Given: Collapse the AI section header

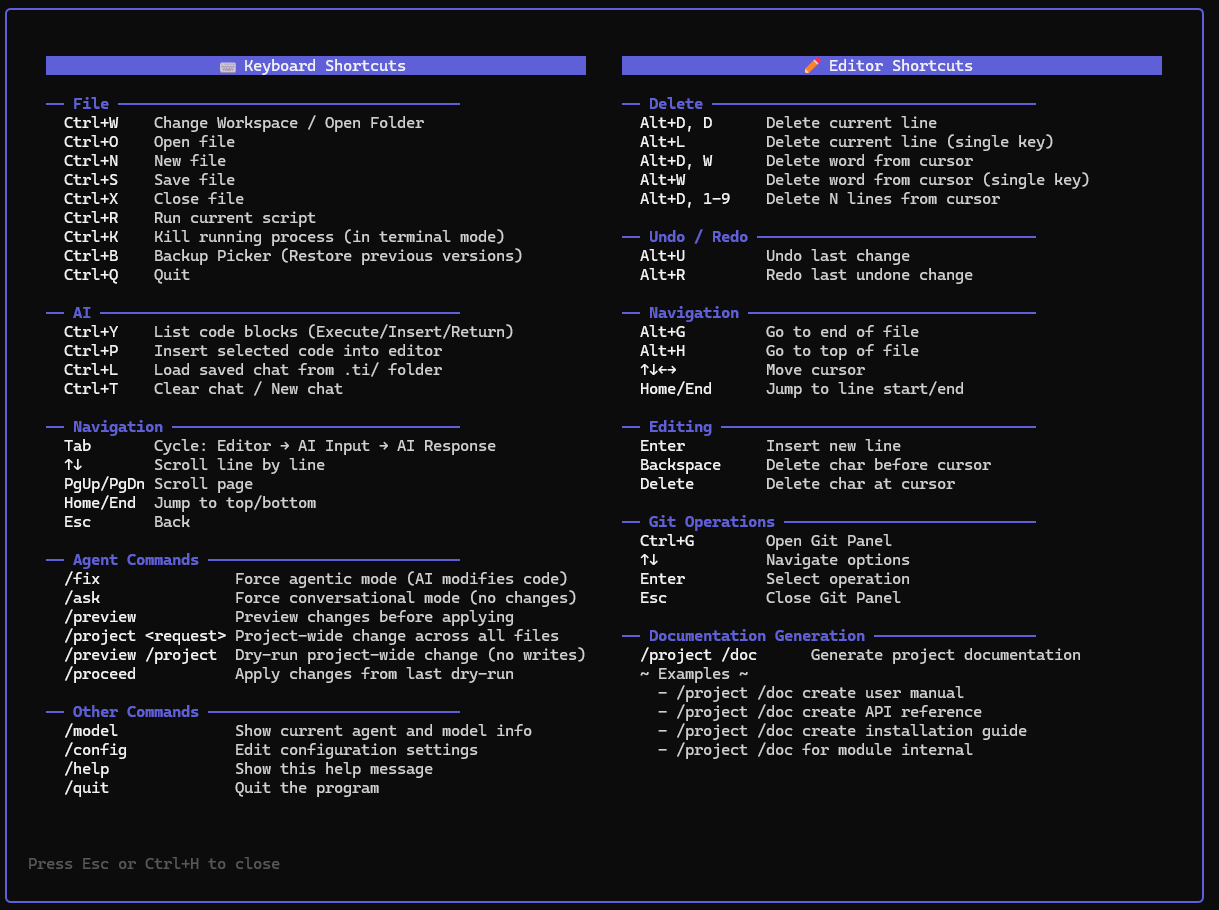Looking at the screenshot, I should (x=82, y=312).
